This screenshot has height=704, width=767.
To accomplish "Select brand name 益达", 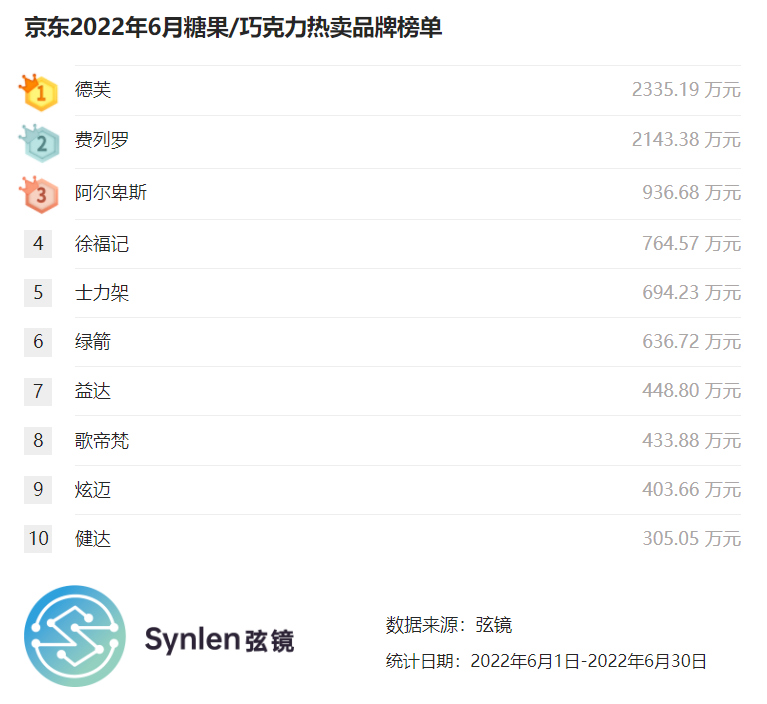I will point(93,391).
